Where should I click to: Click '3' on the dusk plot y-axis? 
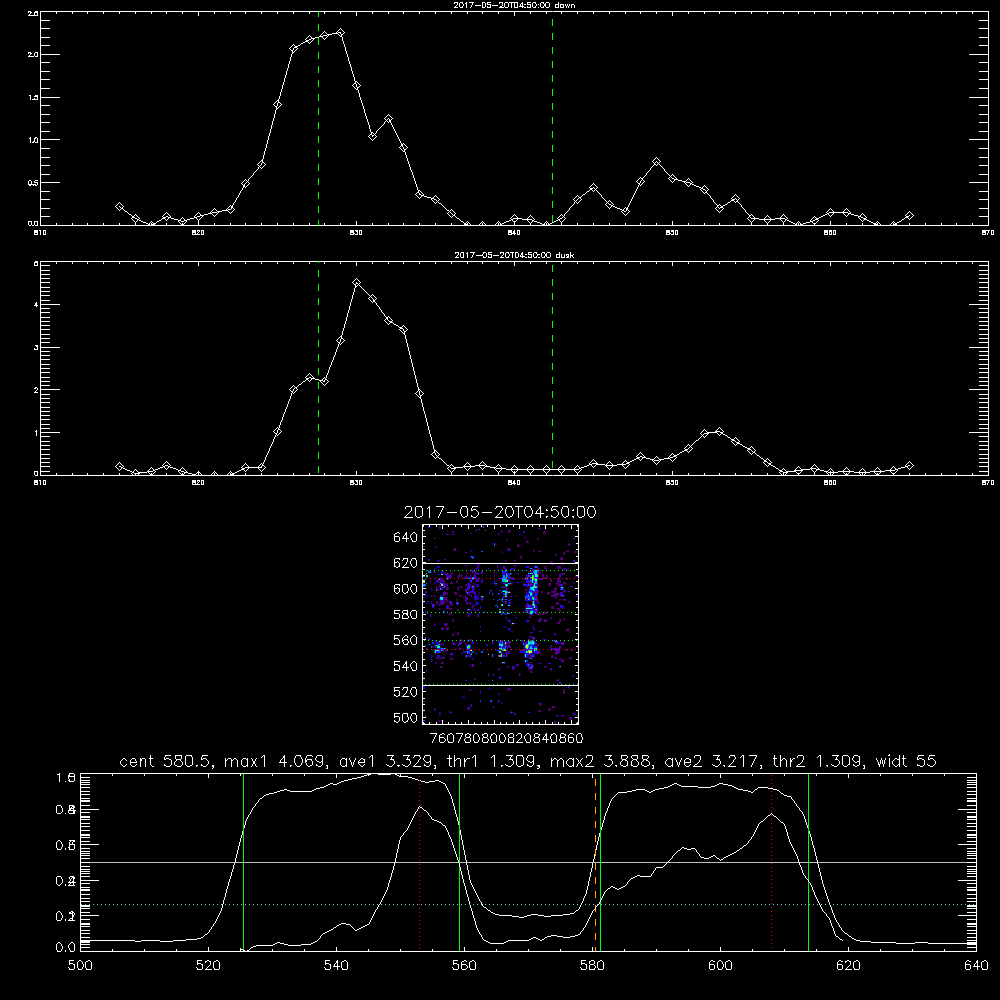(36, 348)
